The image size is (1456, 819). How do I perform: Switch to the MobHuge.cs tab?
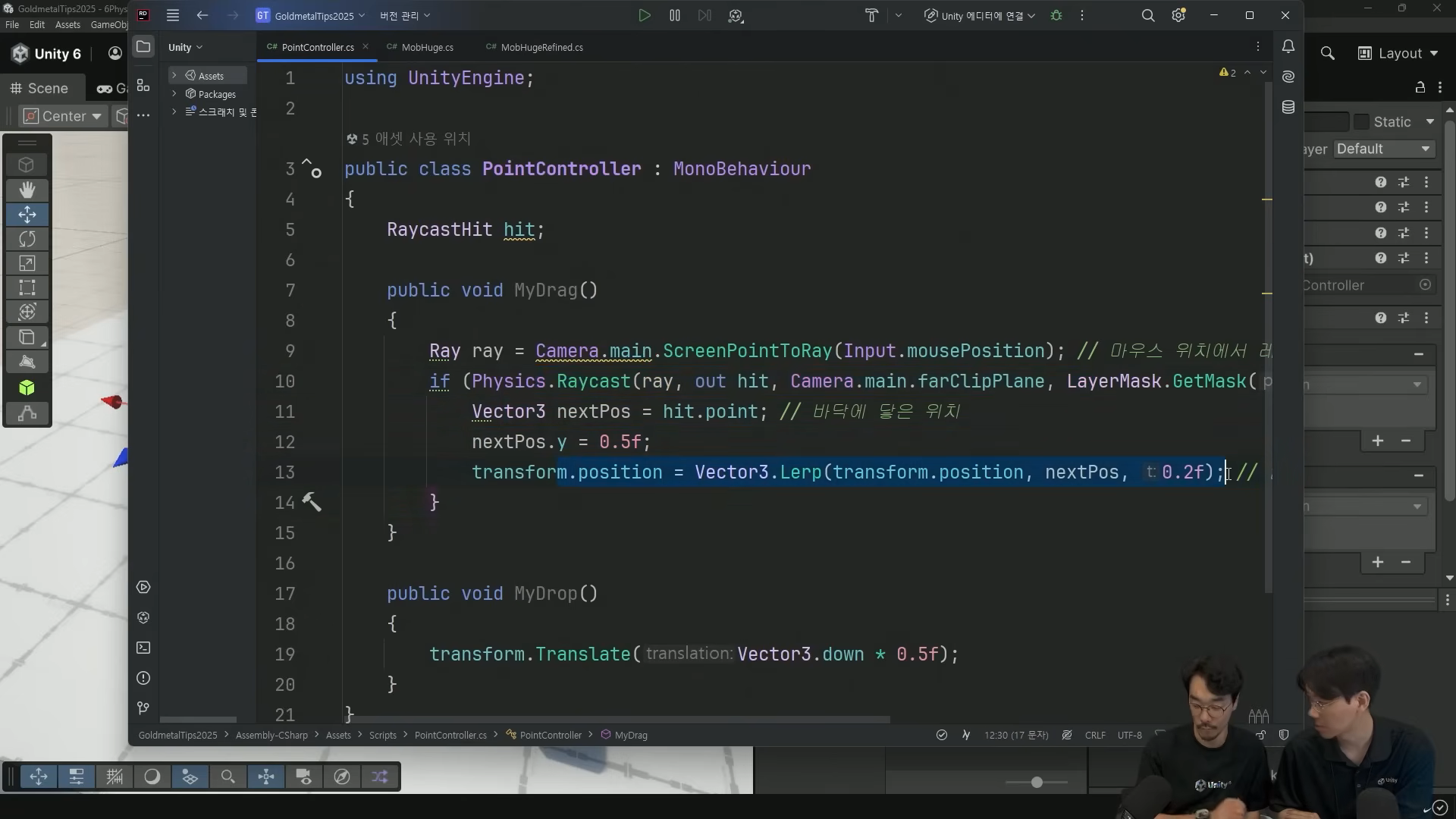coord(427,47)
